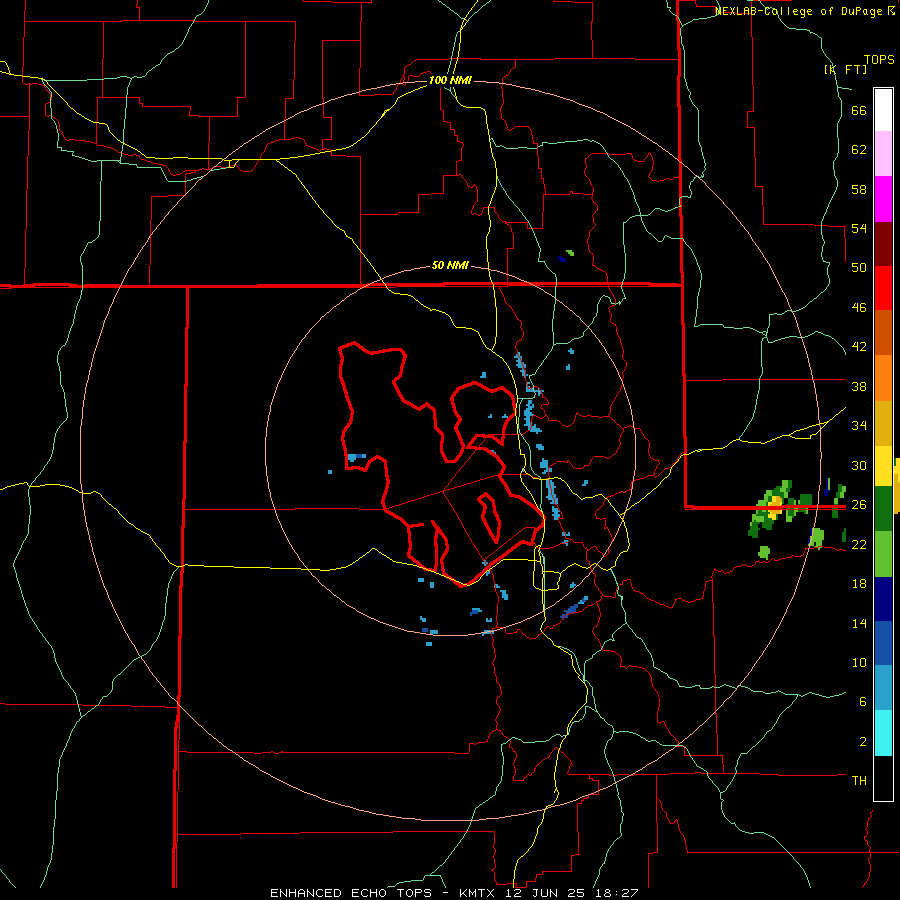
Task: Pick the magenta swatch in the tops legend
Action: coord(883,199)
